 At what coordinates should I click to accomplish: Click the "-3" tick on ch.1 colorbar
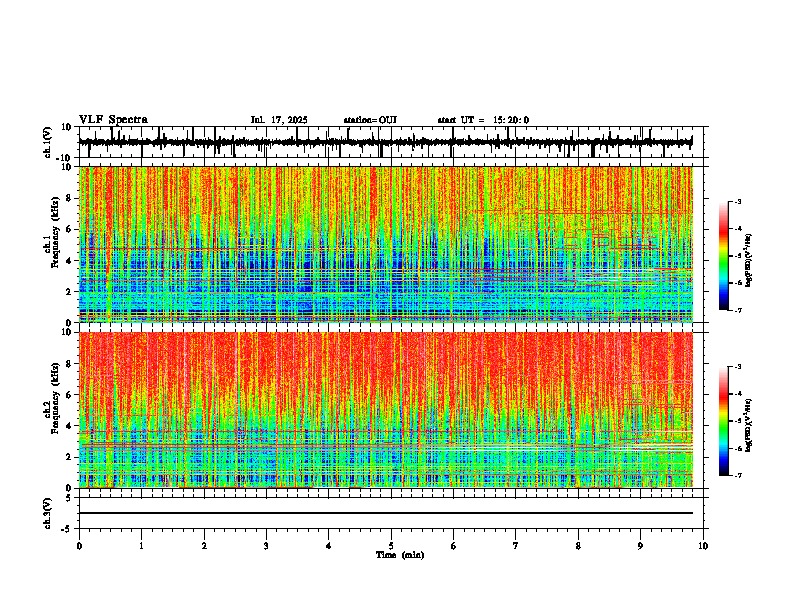(x=737, y=201)
